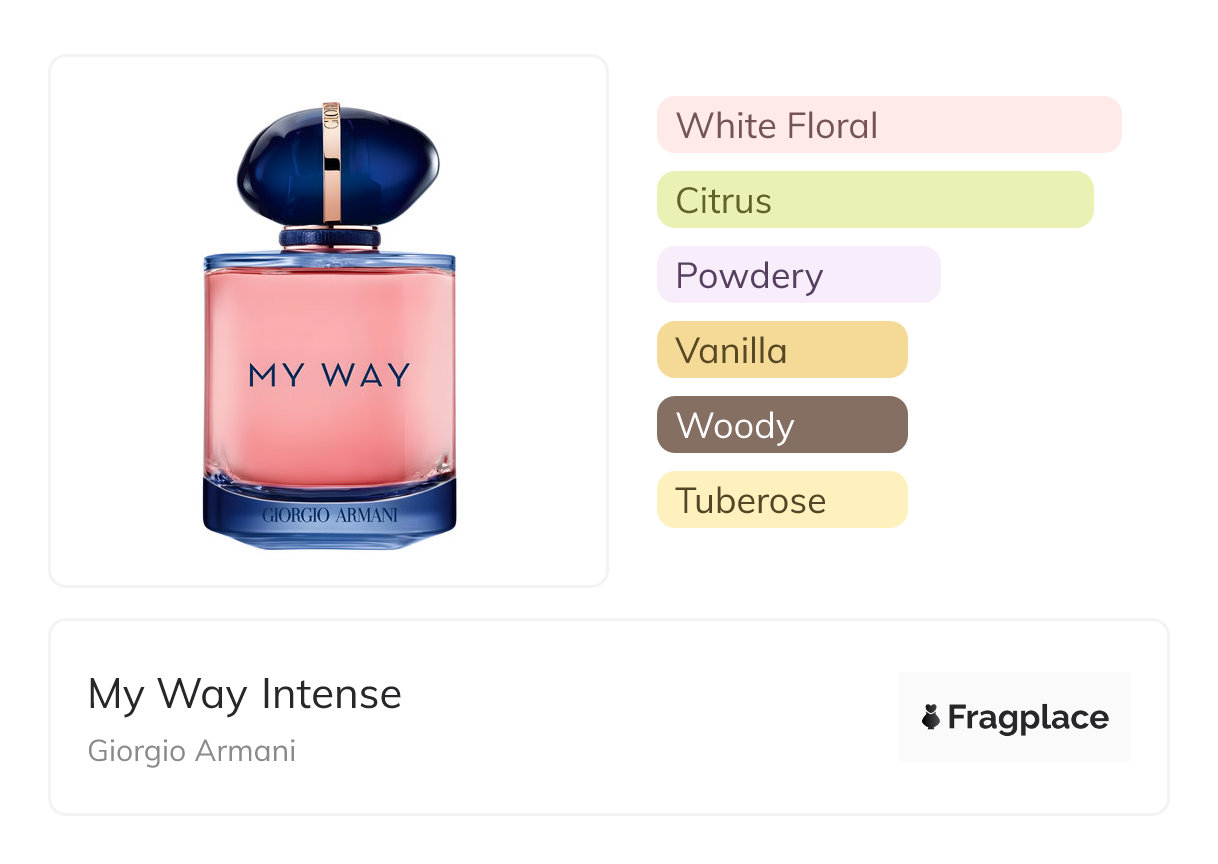Click the Fragplace perfume bottle logo icon
Viewport: 1218px width, 864px height.
pyautogui.click(x=931, y=717)
